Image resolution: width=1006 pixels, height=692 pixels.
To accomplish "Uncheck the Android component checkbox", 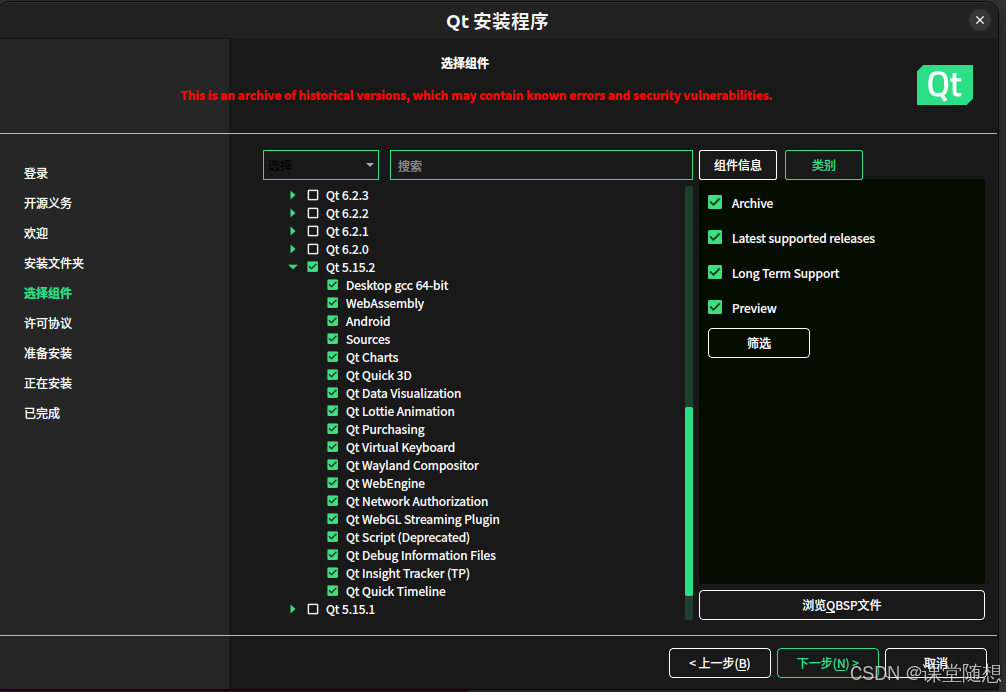I will tap(332, 321).
